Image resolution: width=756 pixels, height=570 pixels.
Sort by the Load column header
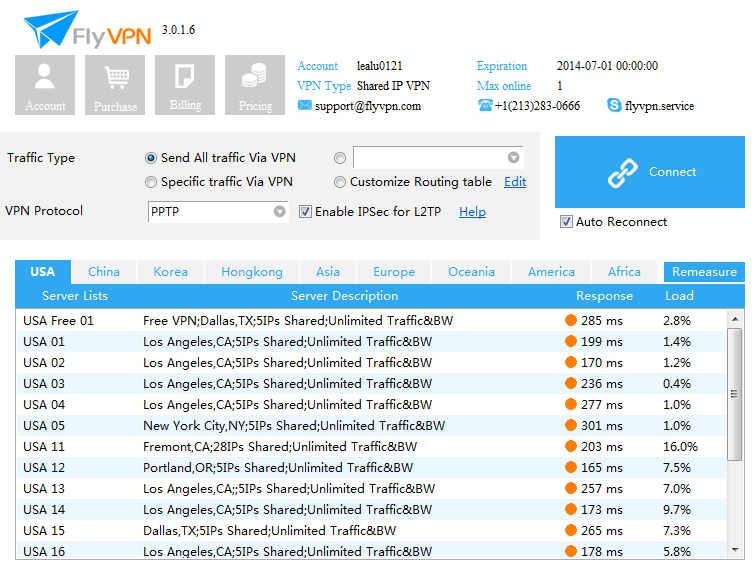679,296
